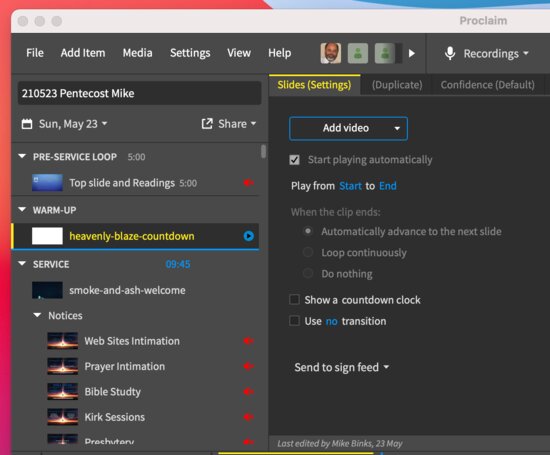
Task: Open the Add video dropdown arrow
Action: point(397,128)
